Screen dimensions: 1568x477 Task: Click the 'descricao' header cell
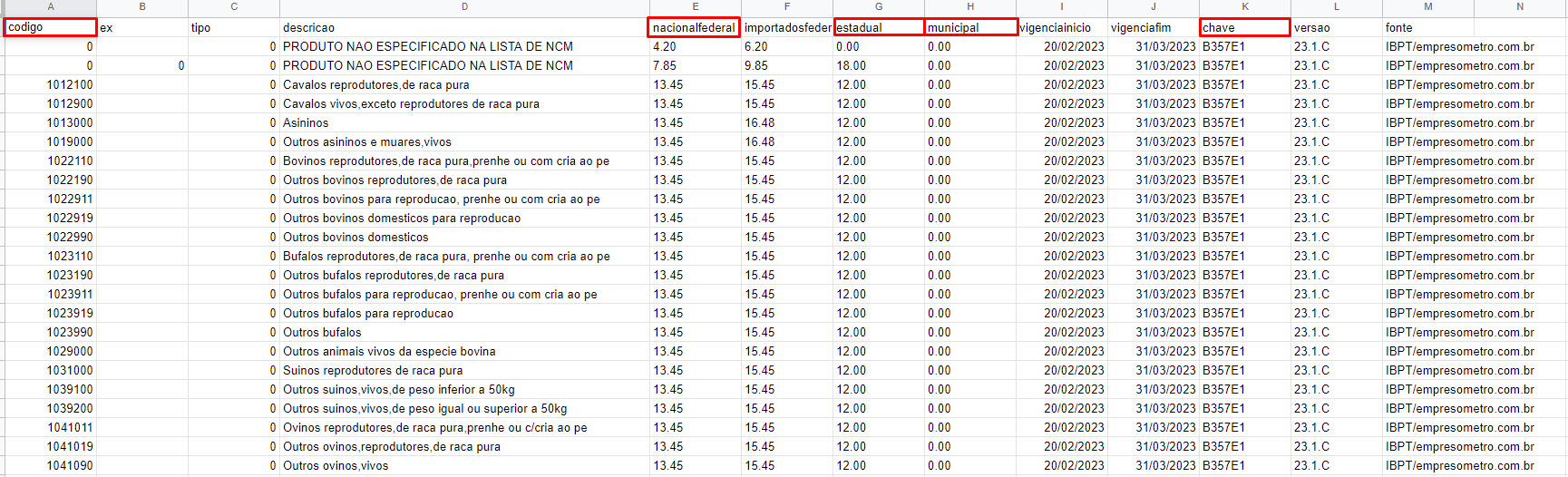coord(464,27)
